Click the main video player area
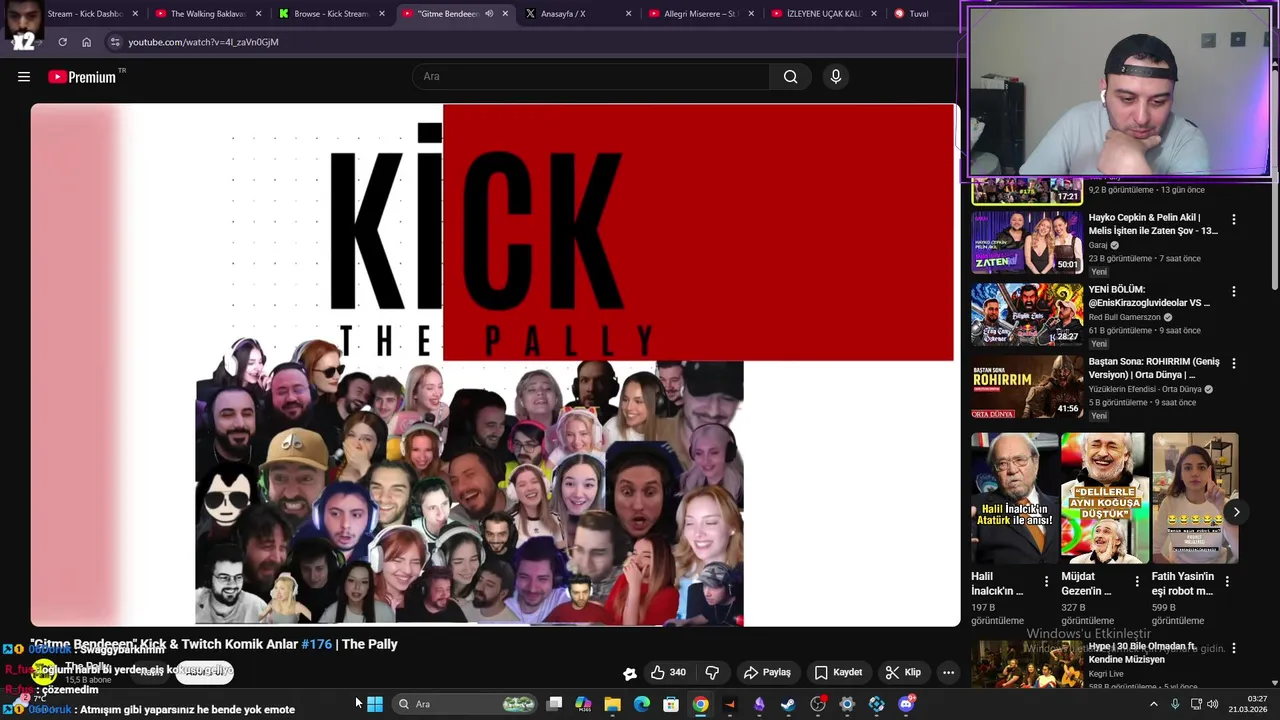Image resolution: width=1280 pixels, height=720 pixels. tap(495, 365)
